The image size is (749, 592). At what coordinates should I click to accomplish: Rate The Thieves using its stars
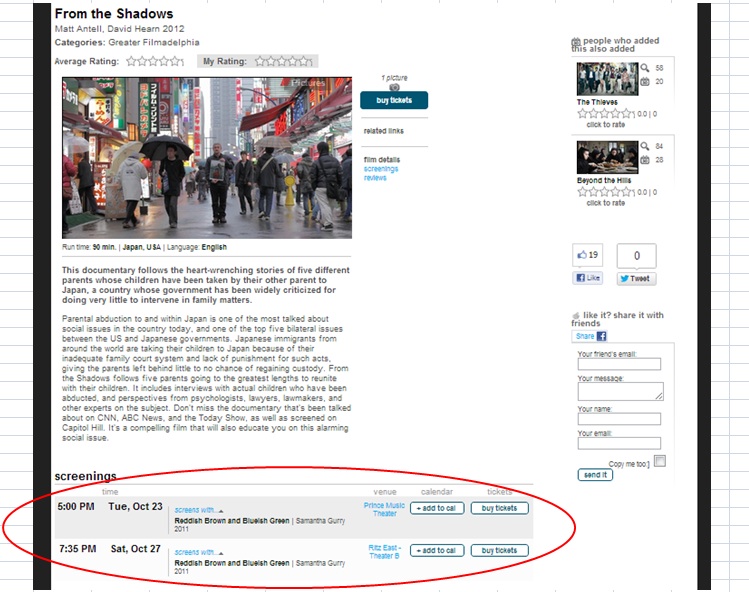606,114
